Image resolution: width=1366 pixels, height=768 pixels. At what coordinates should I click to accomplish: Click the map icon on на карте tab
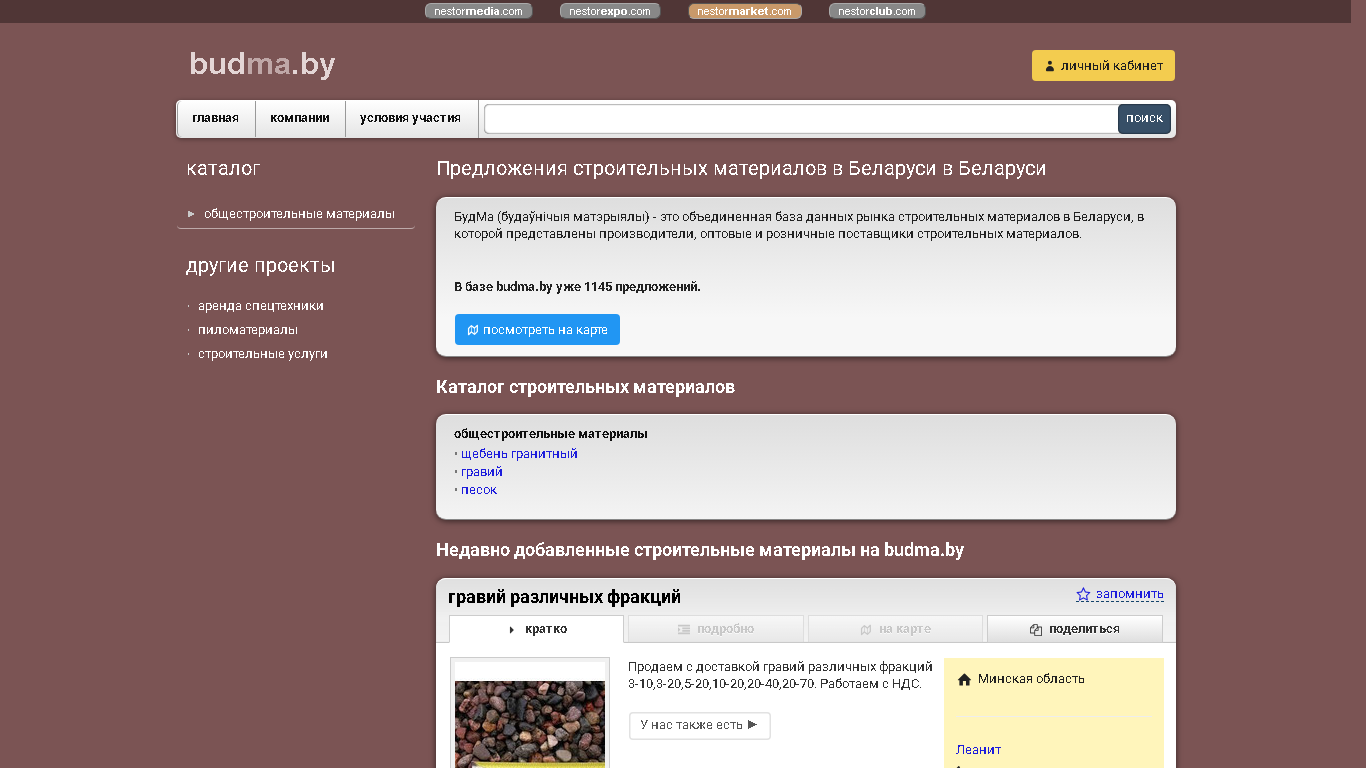866,630
